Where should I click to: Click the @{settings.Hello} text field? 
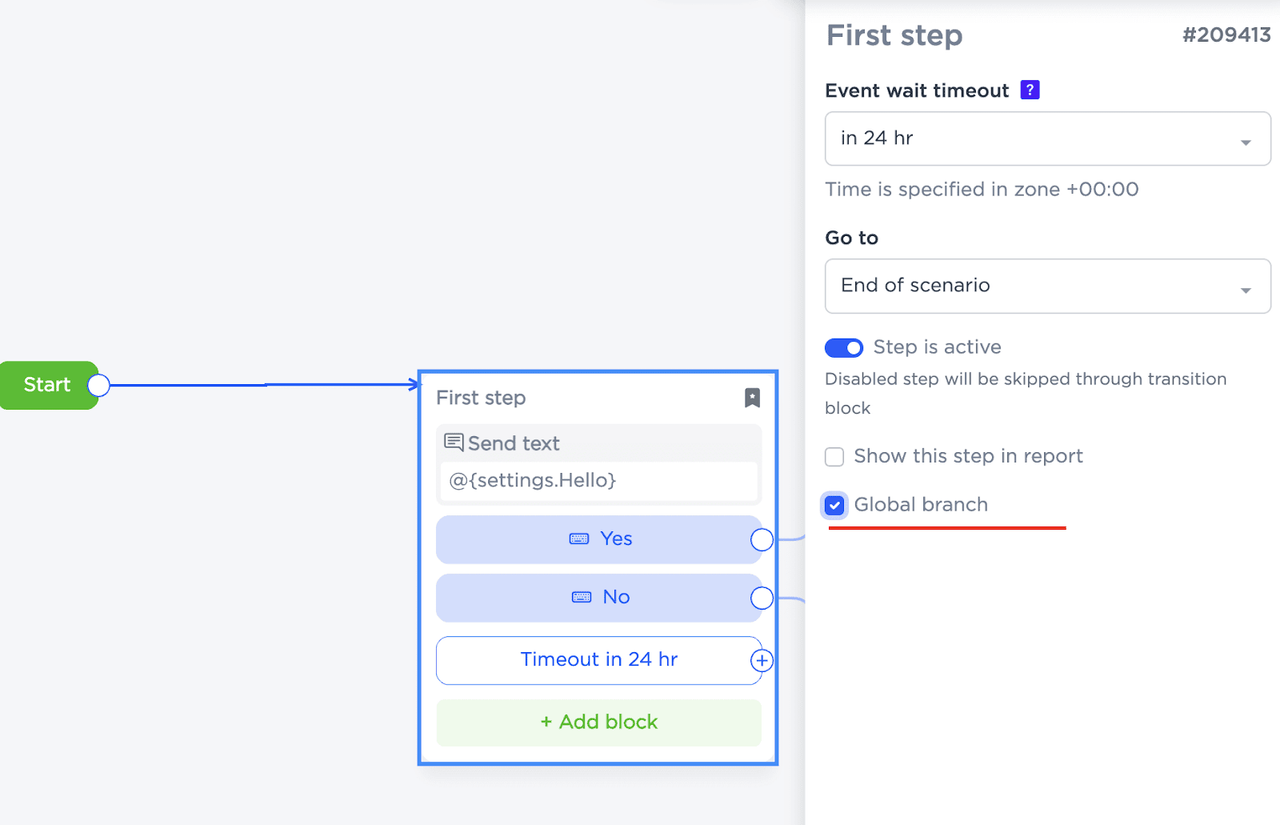click(598, 481)
